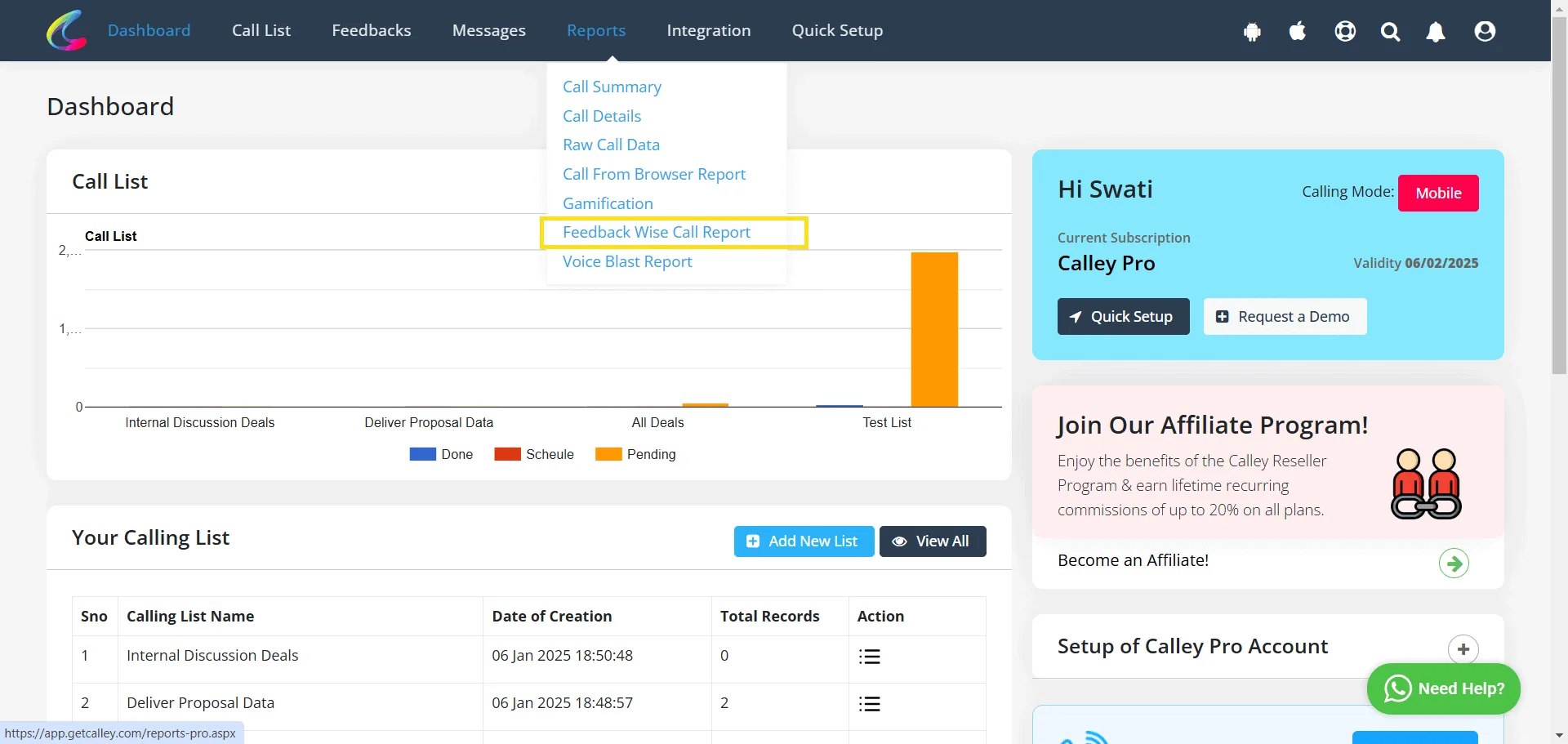Screen dimensions: 1568x744
Task: Click the page vertical scrollbar
Action: point(1559,372)
